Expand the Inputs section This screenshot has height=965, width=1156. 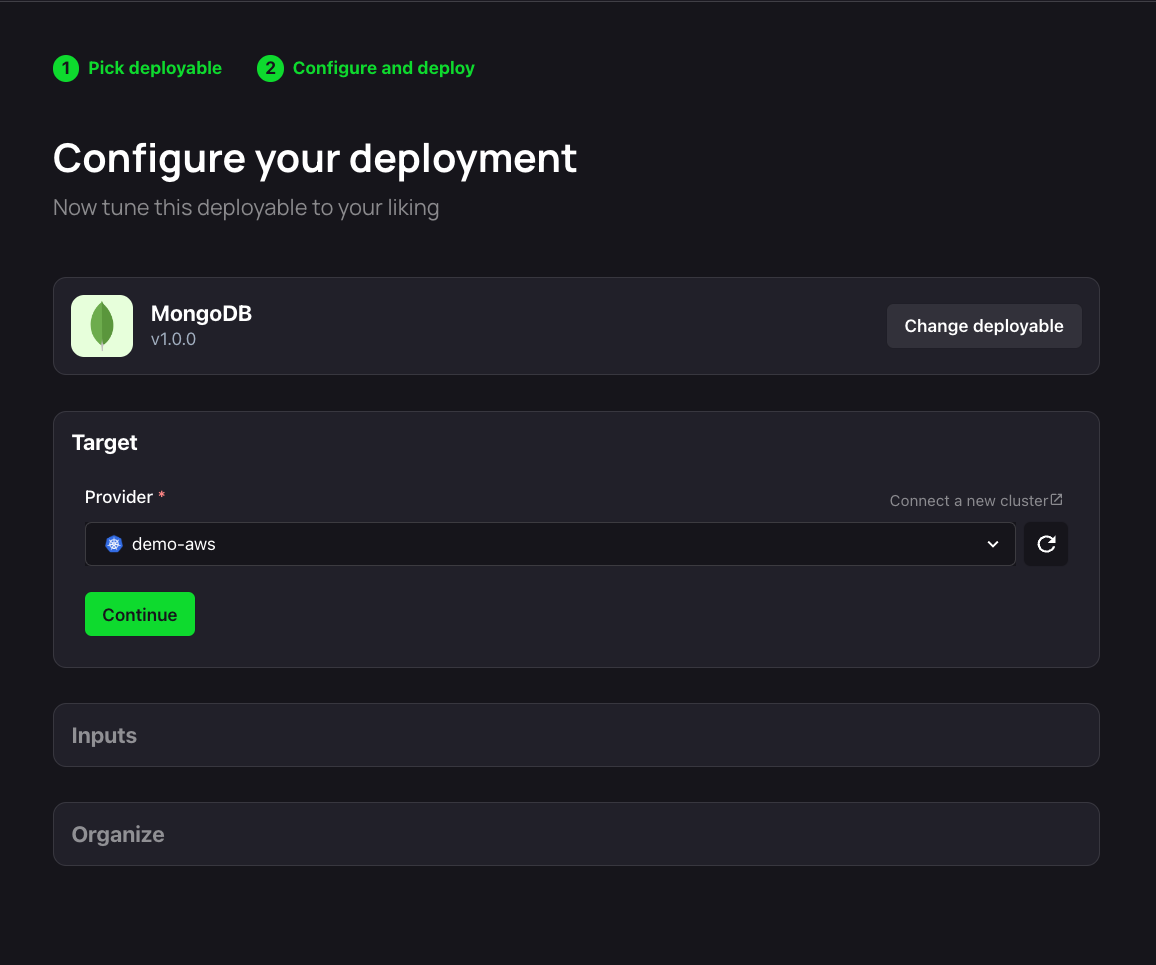coord(576,735)
